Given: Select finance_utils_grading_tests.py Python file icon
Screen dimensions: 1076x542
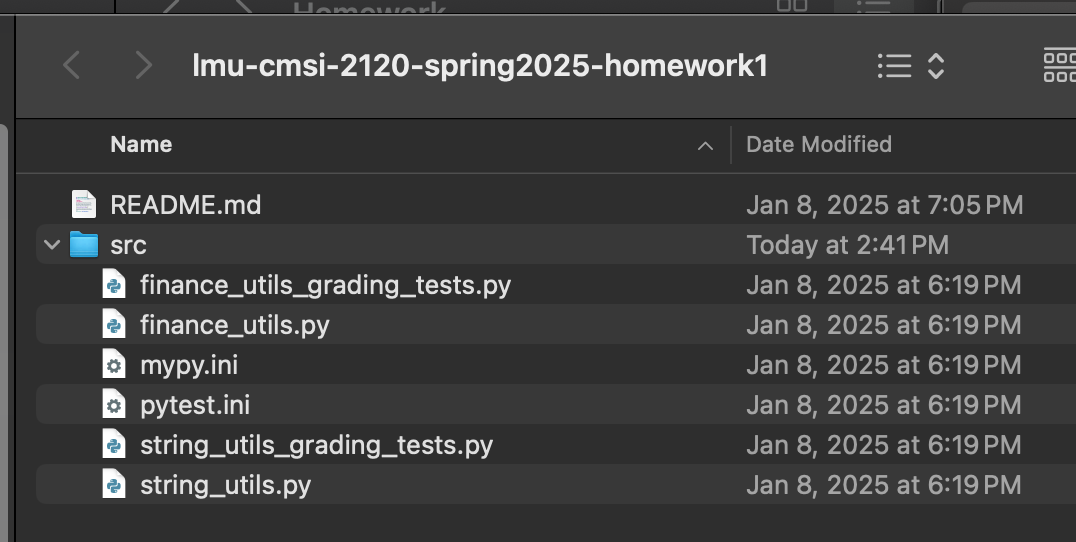Looking at the screenshot, I should (114, 284).
